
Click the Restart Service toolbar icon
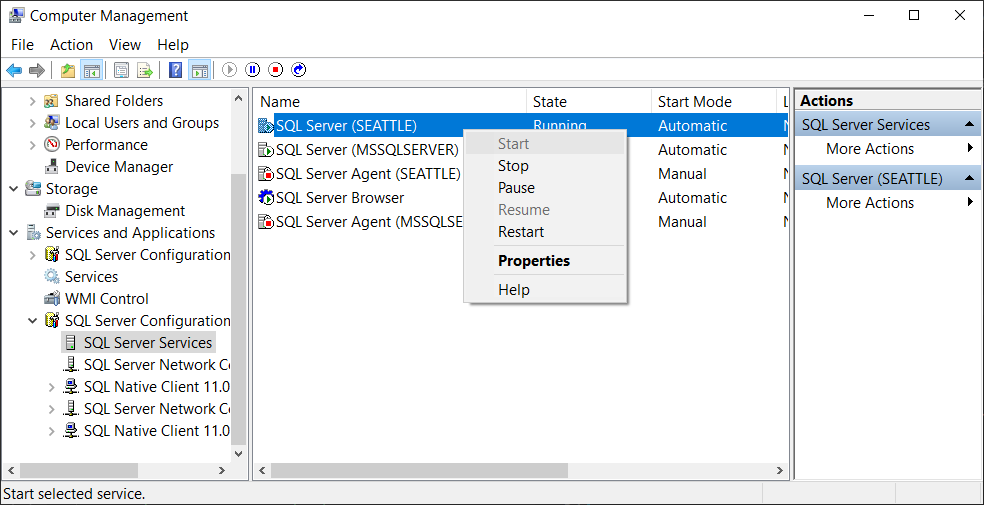point(299,70)
